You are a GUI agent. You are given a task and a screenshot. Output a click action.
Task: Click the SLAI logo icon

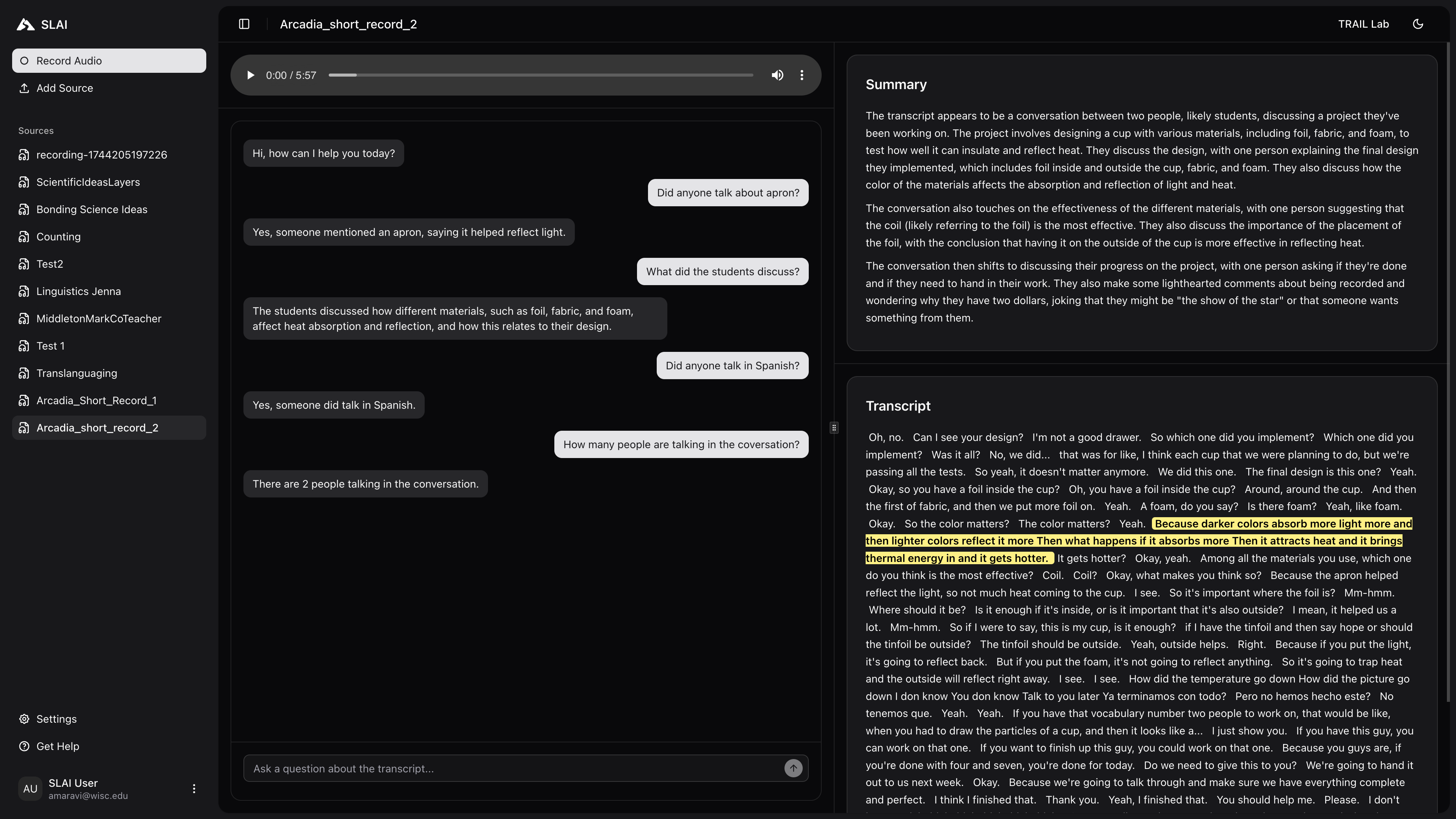(x=24, y=24)
